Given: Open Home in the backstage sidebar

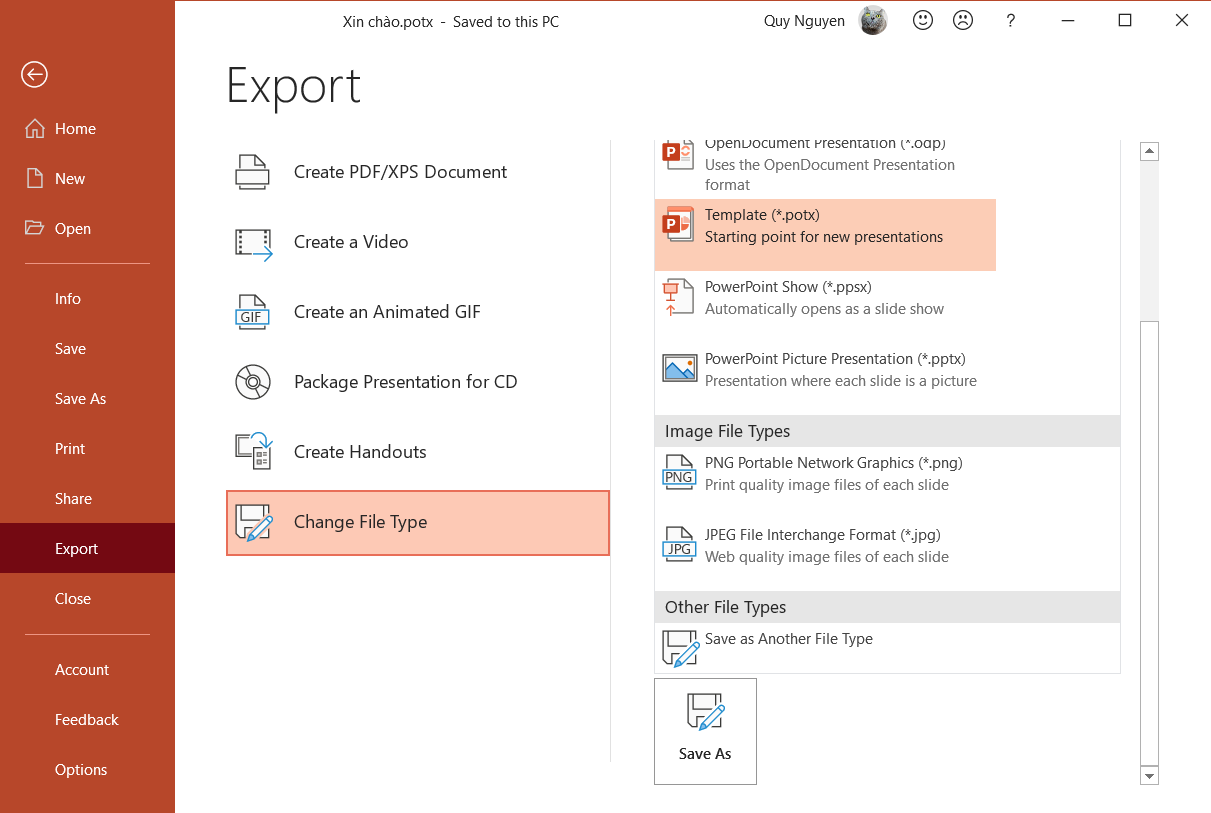Looking at the screenshot, I should [87, 128].
